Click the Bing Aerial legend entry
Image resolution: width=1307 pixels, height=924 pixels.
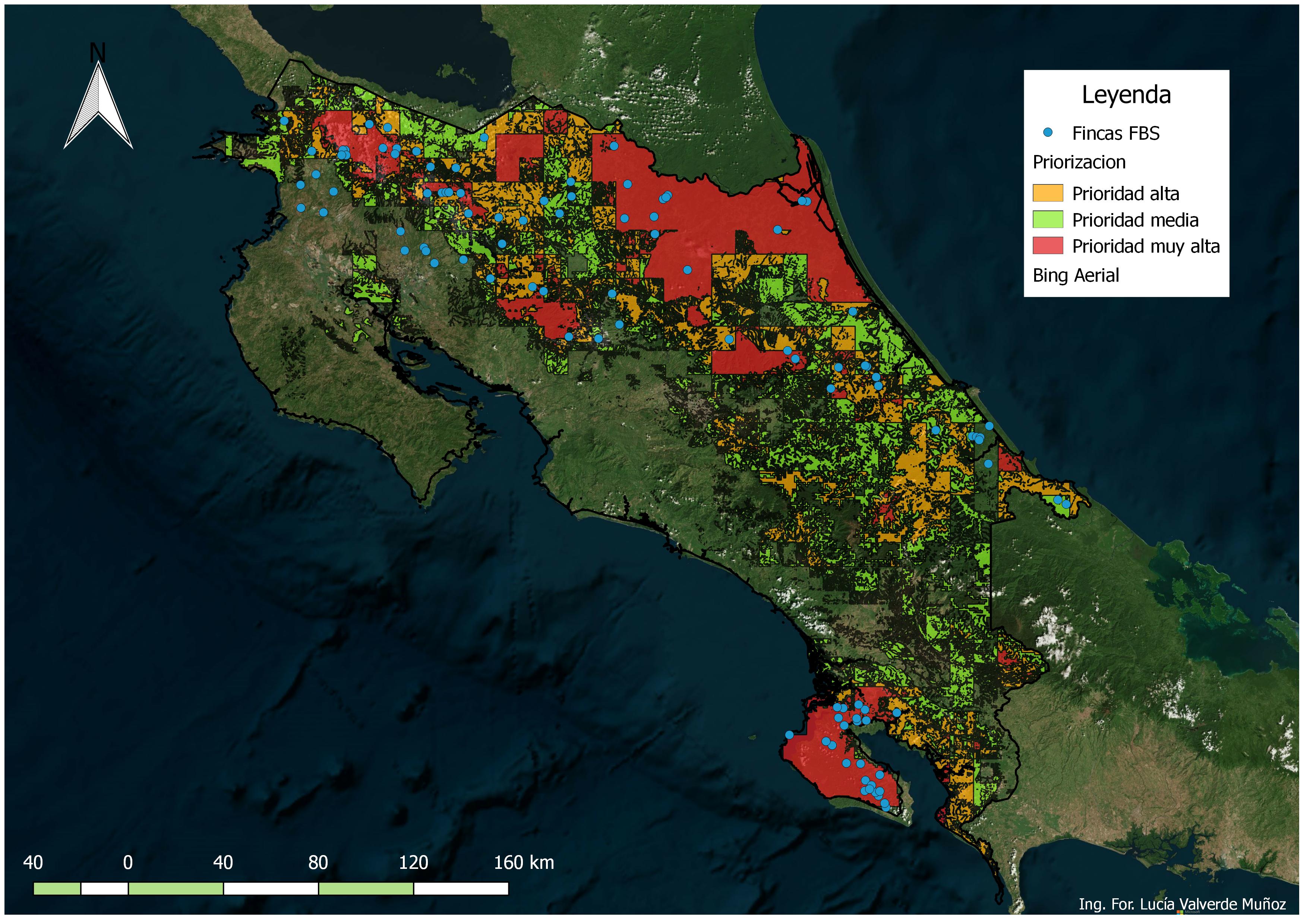click(1076, 276)
